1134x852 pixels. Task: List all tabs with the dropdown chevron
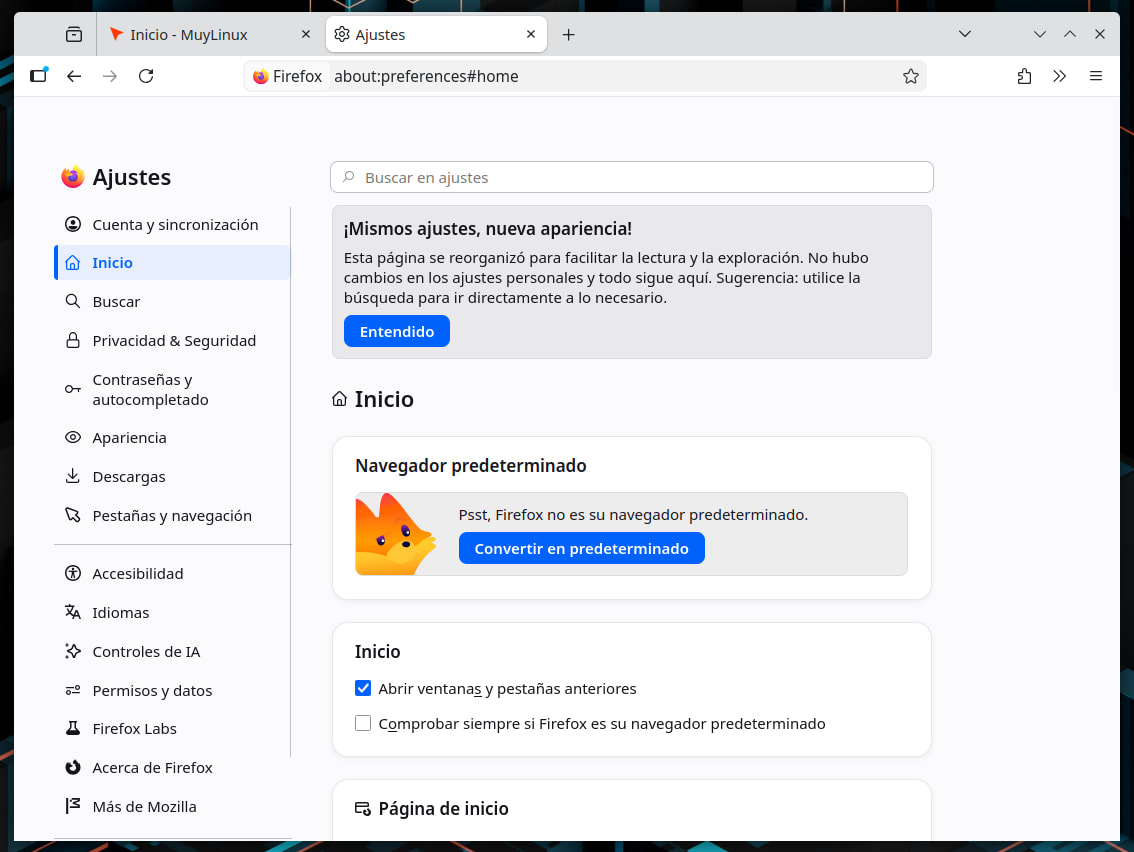[x=965, y=34]
